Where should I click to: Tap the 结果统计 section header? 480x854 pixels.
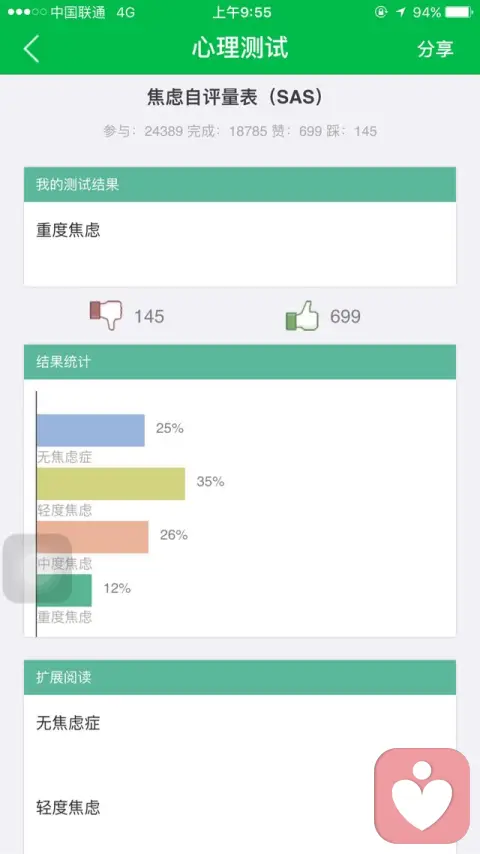coord(240,362)
